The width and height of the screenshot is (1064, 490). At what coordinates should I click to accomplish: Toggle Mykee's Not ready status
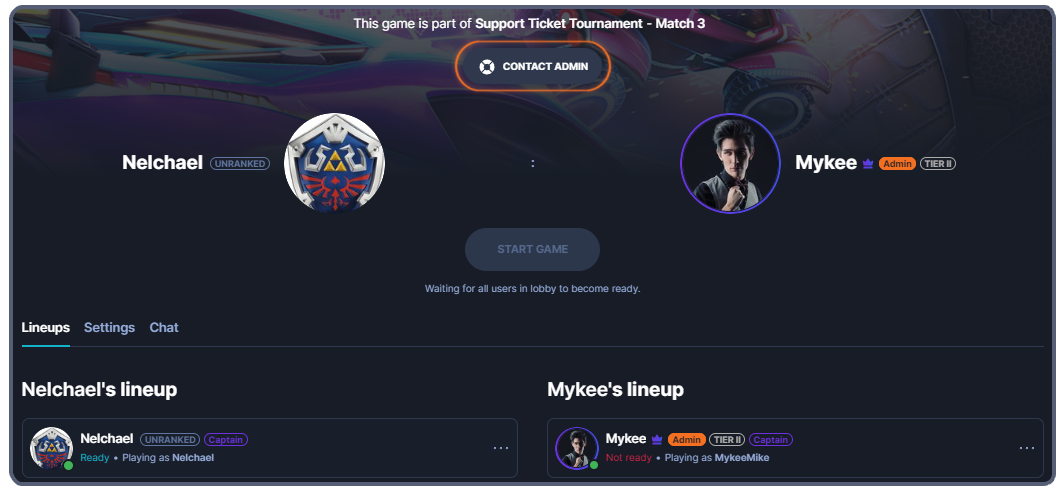click(628, 457)
